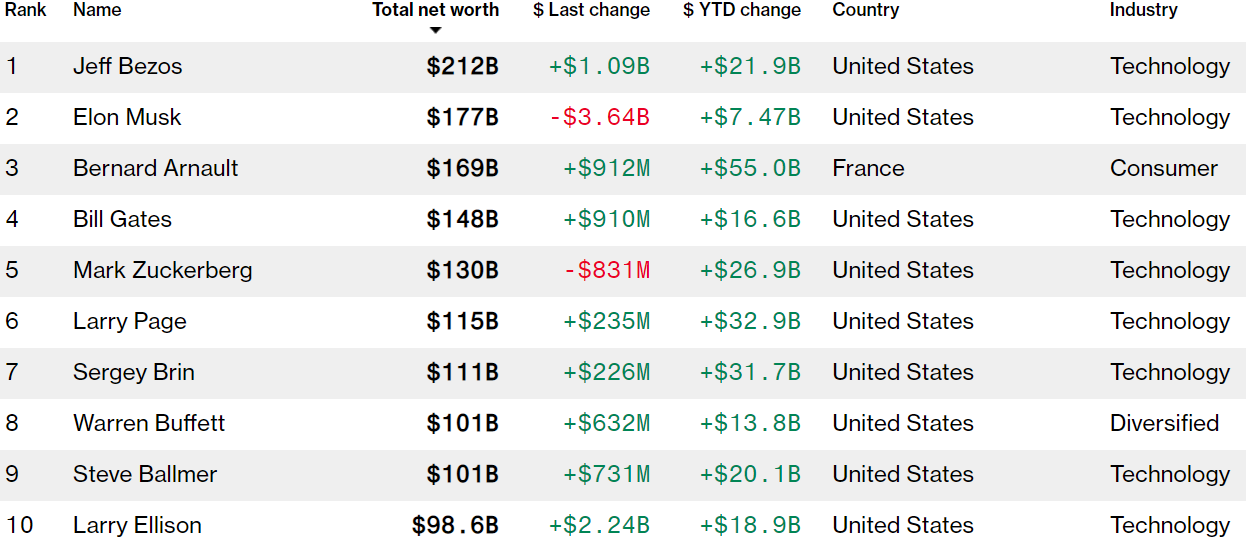
Task: Sort table by Rank column
Action: click(x=26, y=10)
